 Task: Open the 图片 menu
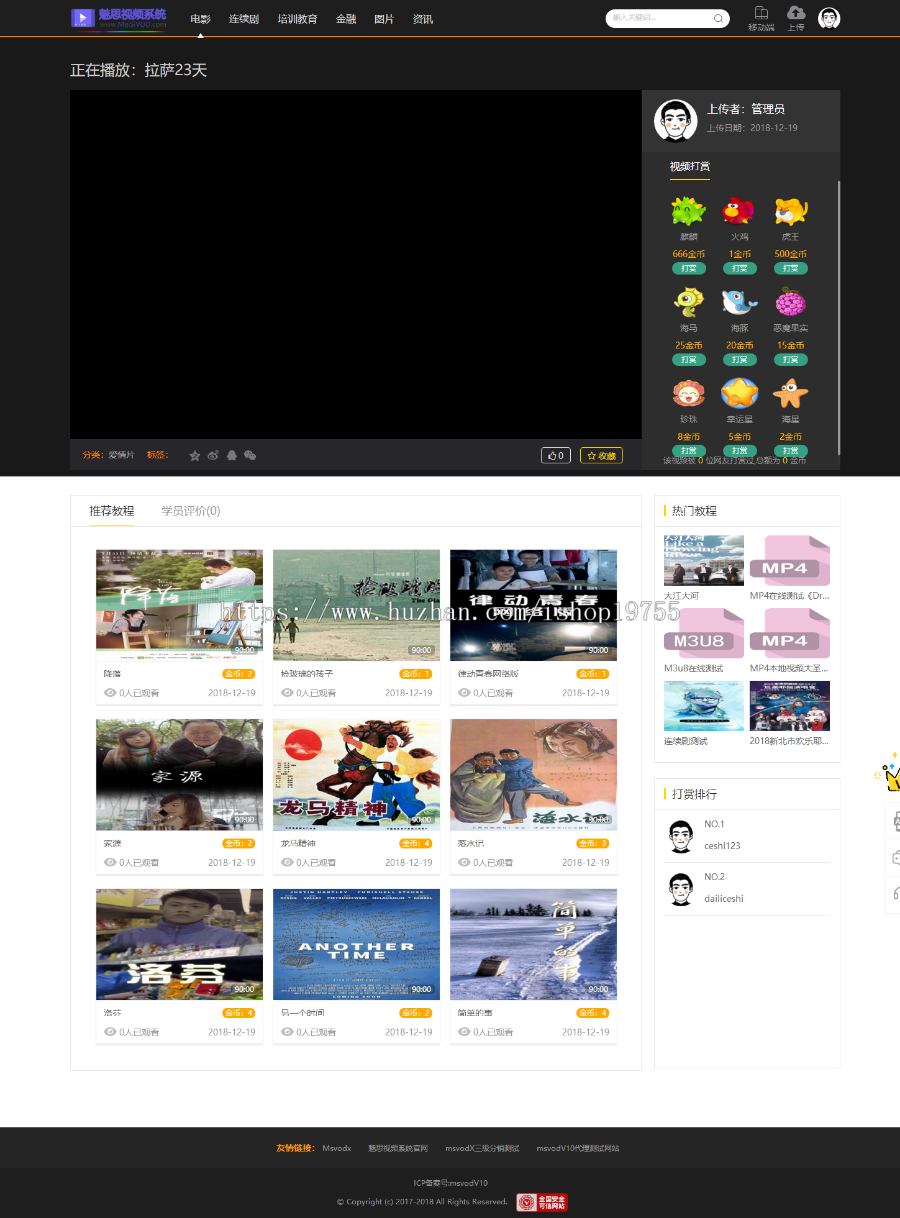pos(384,19)
